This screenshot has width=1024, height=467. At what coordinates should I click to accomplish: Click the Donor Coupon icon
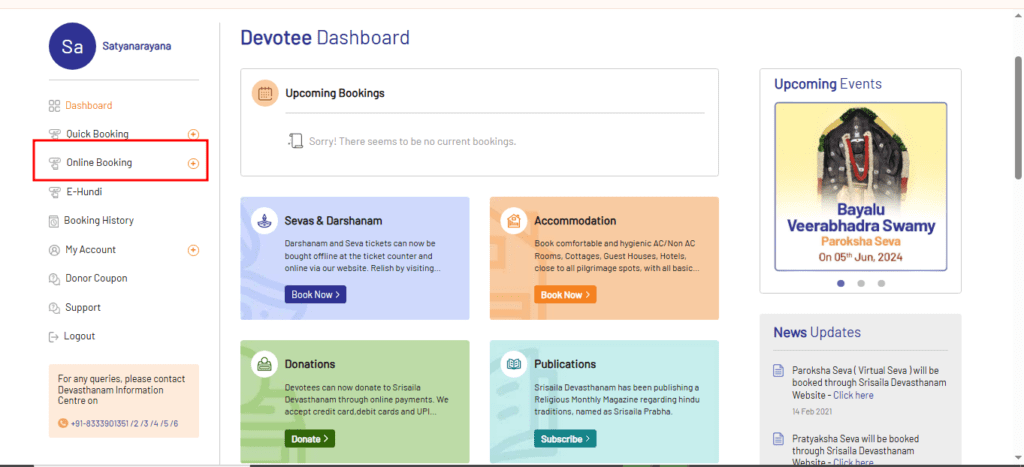[54, 279]
